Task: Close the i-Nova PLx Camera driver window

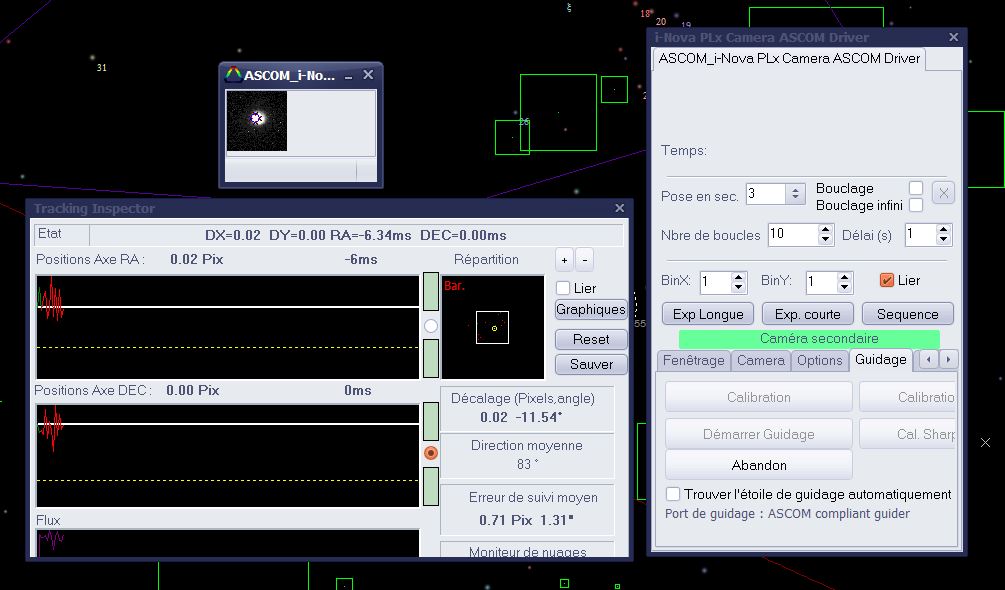Action: pyautogui.click(x=954, y=37)
